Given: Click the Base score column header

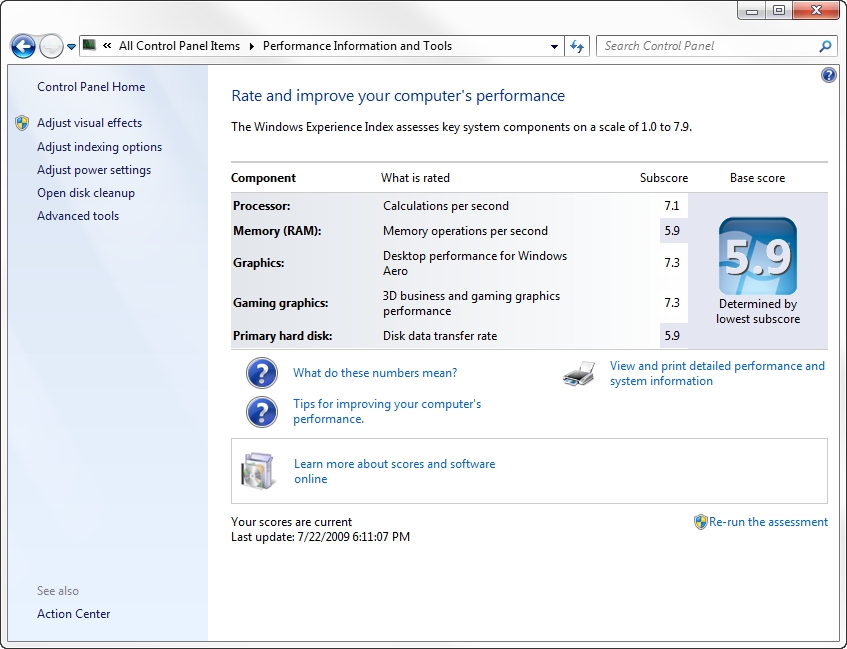Looking at the screenshot, I should (x=757, y=178).
